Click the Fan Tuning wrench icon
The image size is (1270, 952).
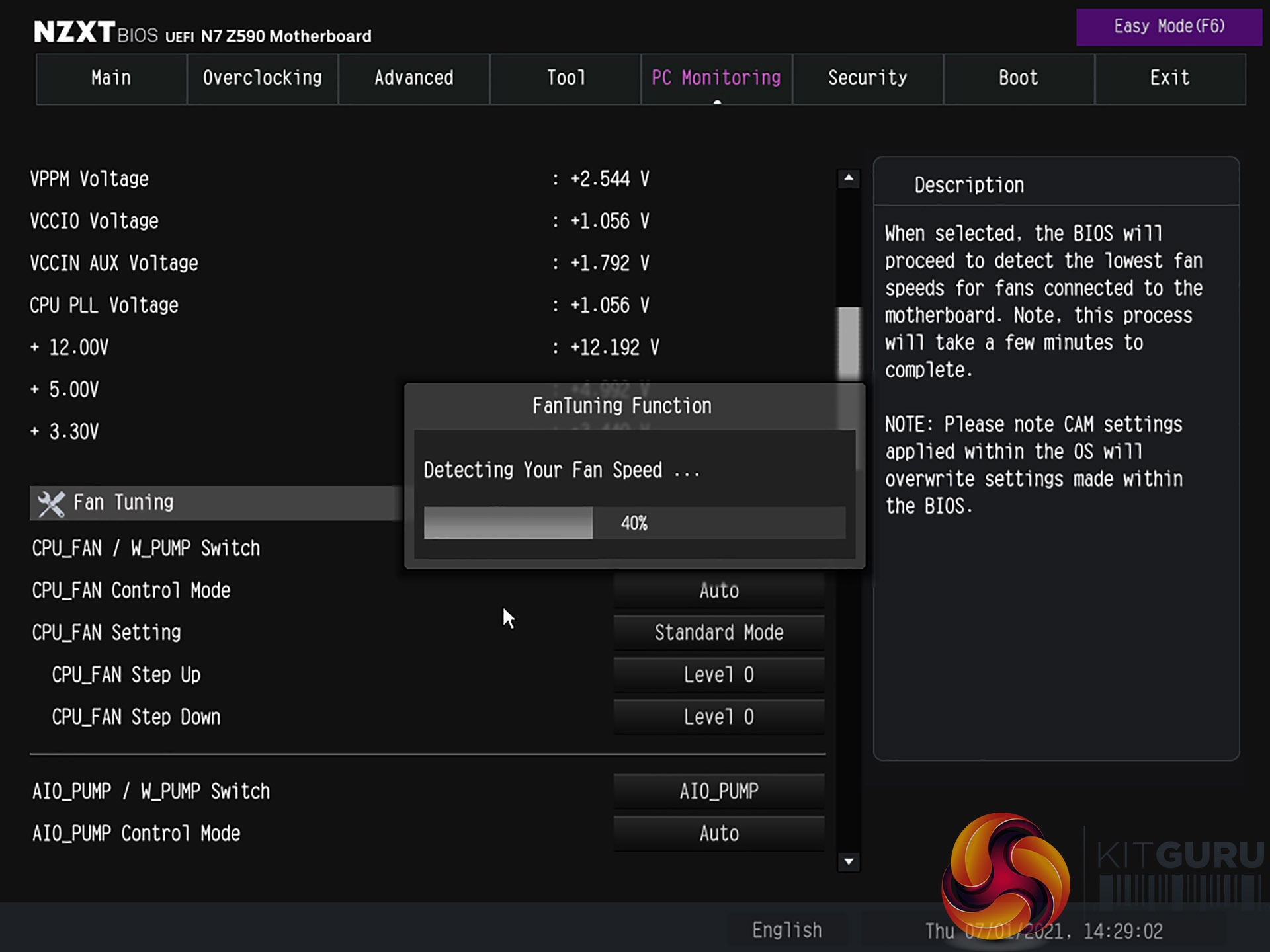click(51, 504)
